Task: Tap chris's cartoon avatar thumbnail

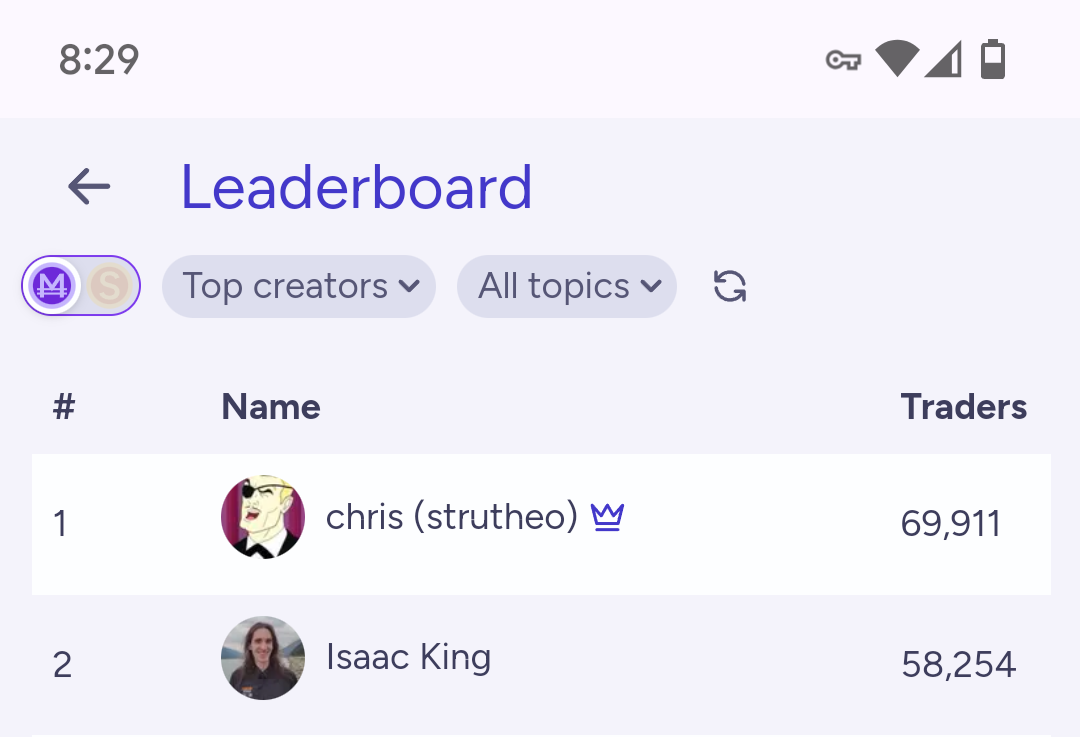Action: (263, 517)
